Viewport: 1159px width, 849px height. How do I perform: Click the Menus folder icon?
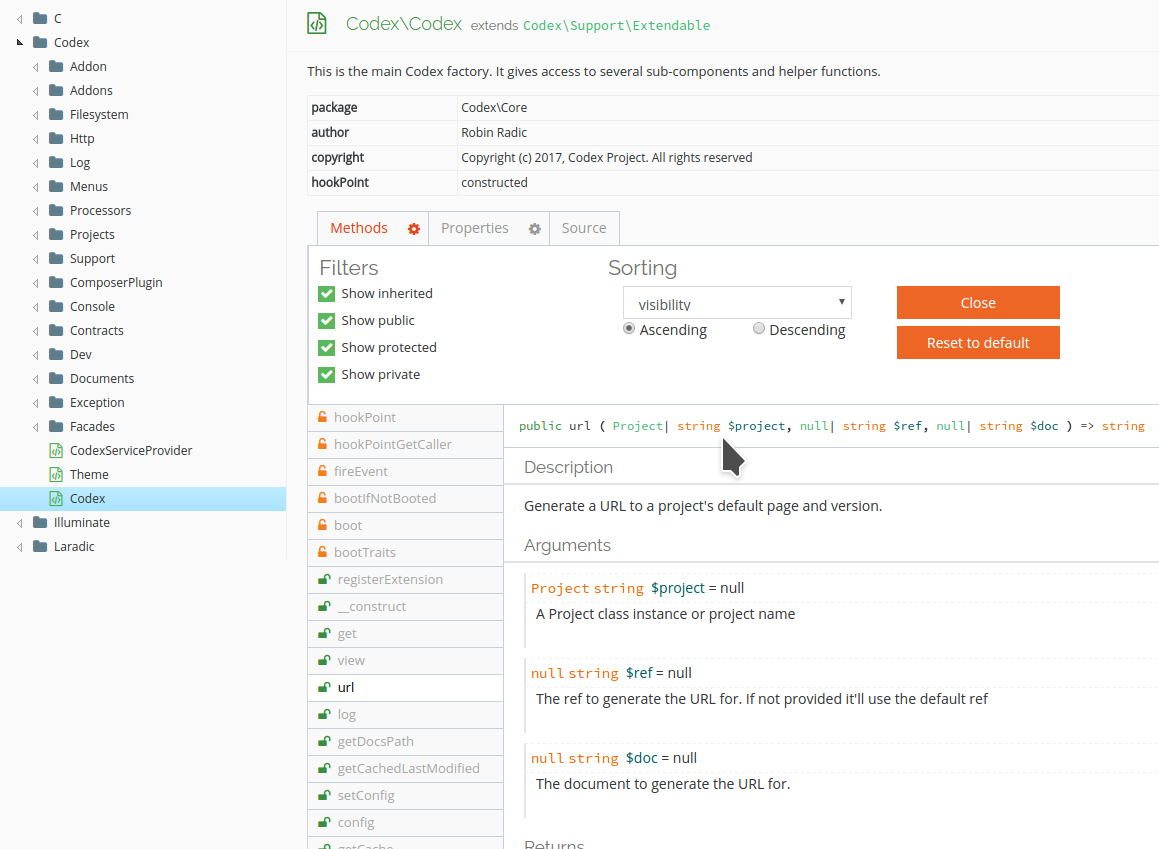(56, 186)
